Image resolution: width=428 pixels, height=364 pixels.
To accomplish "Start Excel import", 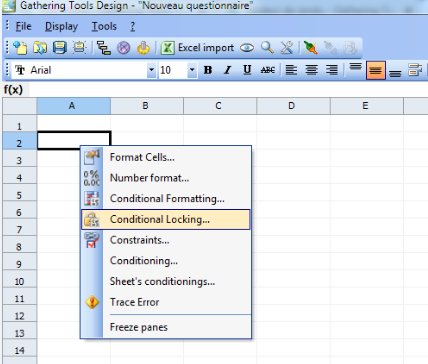I will [x=197, y=48].
